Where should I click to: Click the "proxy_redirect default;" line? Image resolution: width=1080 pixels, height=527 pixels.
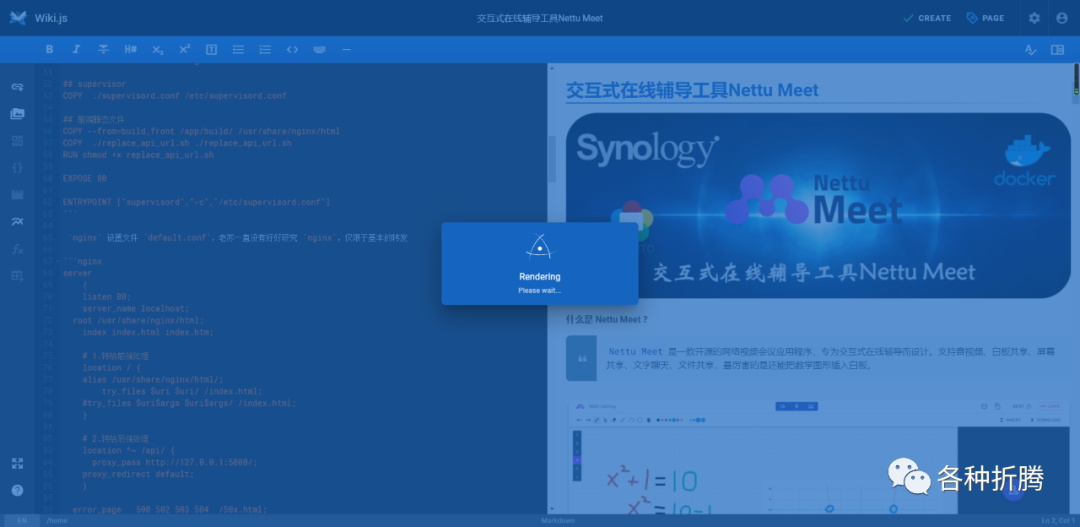(x=138, y=474)
